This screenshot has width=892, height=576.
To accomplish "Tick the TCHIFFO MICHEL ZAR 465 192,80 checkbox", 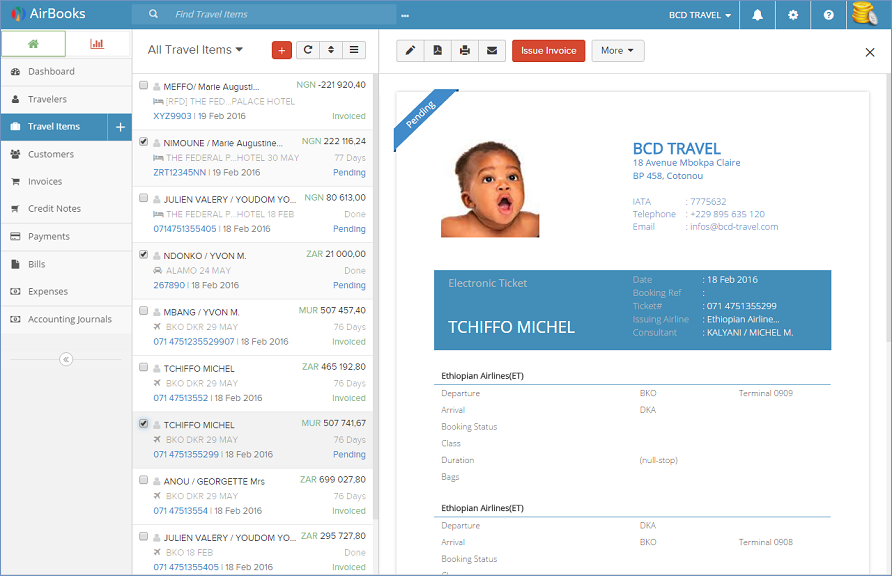I will (143, 367).
